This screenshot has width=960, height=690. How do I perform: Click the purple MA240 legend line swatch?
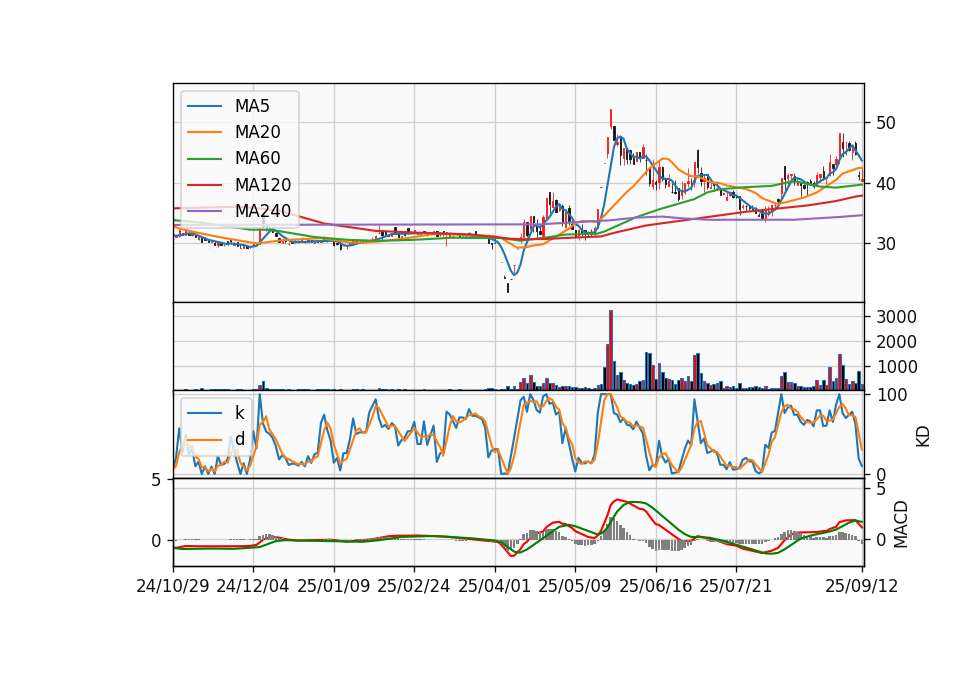point(204,211)
